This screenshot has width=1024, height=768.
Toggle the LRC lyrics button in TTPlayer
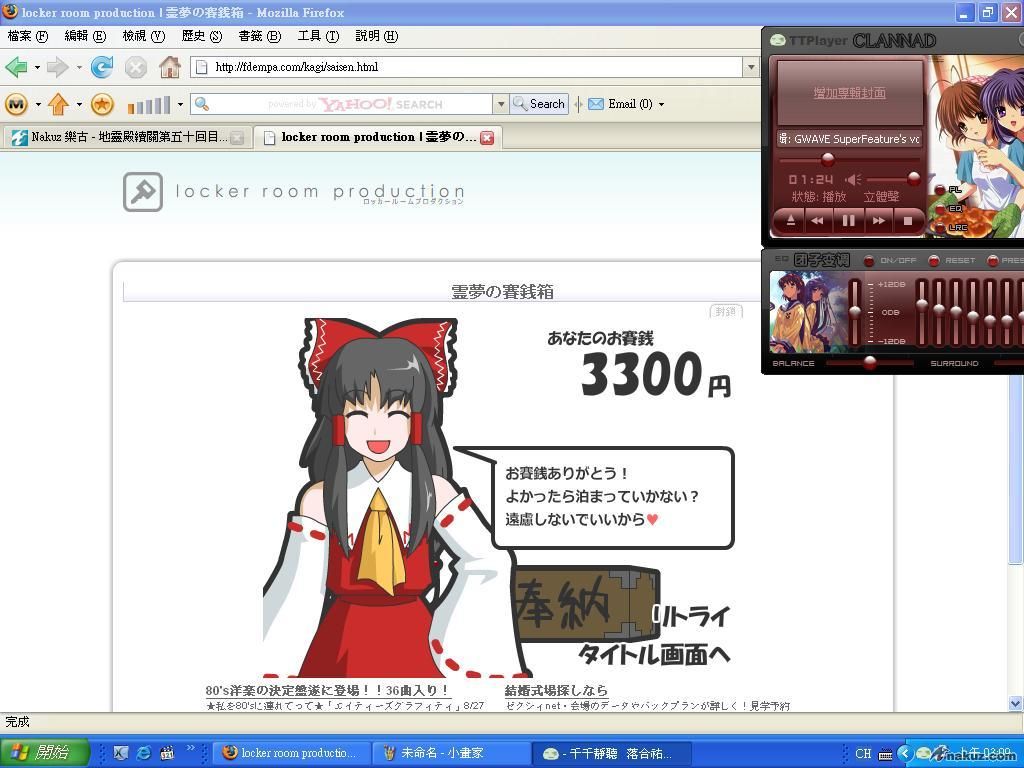pos(940,227)
